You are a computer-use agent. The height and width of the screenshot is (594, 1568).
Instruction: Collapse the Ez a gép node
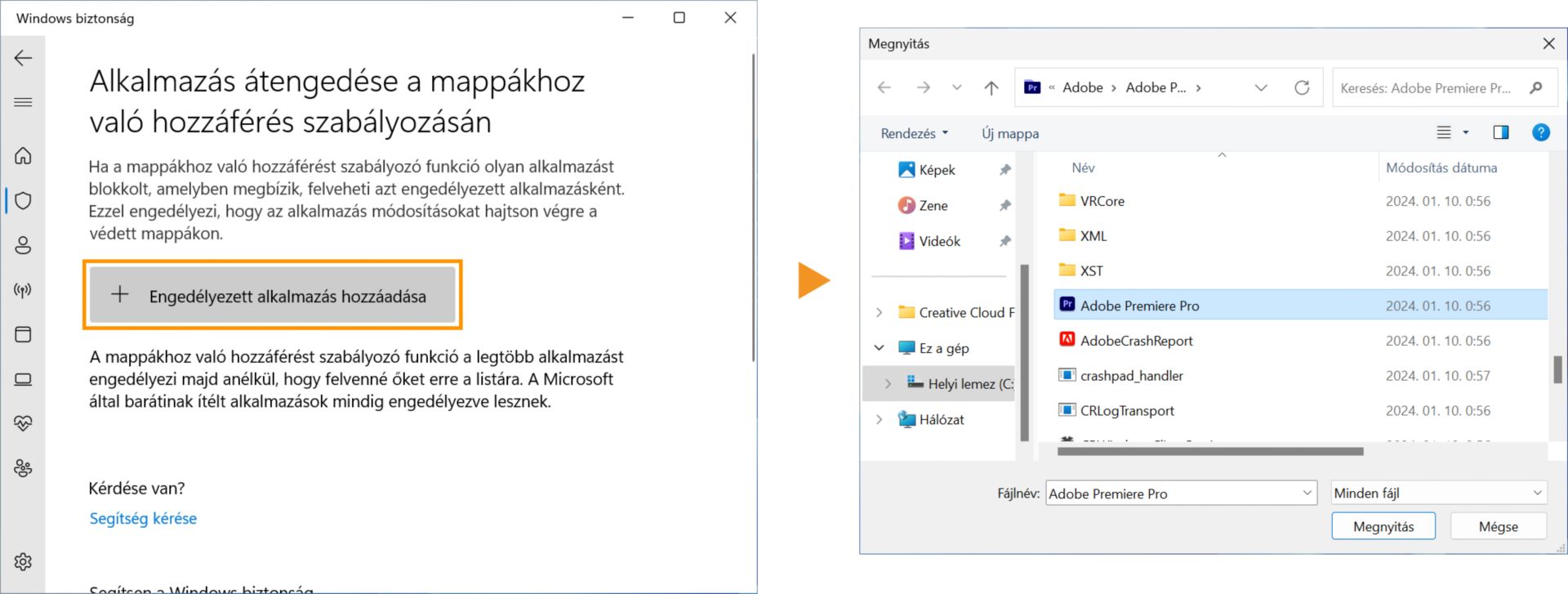point(879,348)
